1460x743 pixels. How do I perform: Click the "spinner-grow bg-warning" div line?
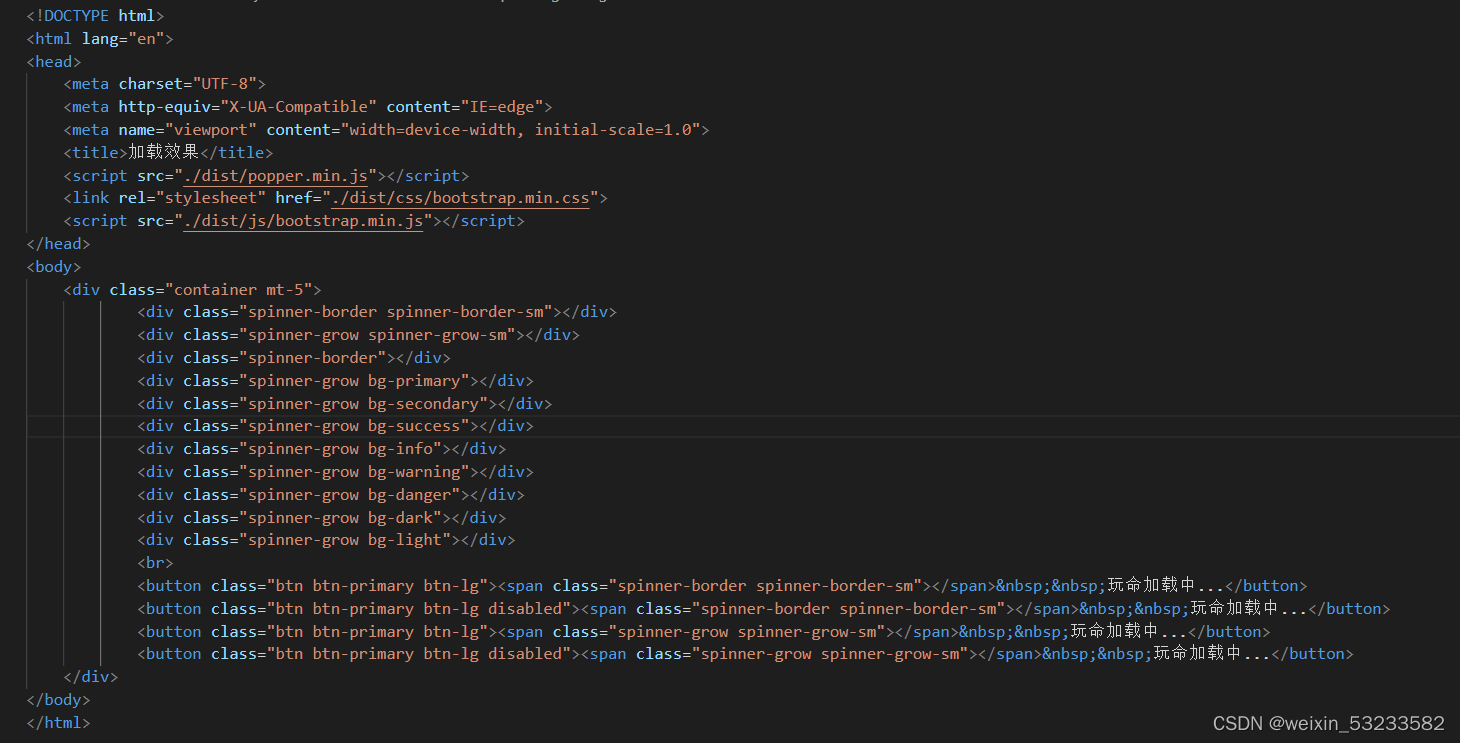point(336,472)
